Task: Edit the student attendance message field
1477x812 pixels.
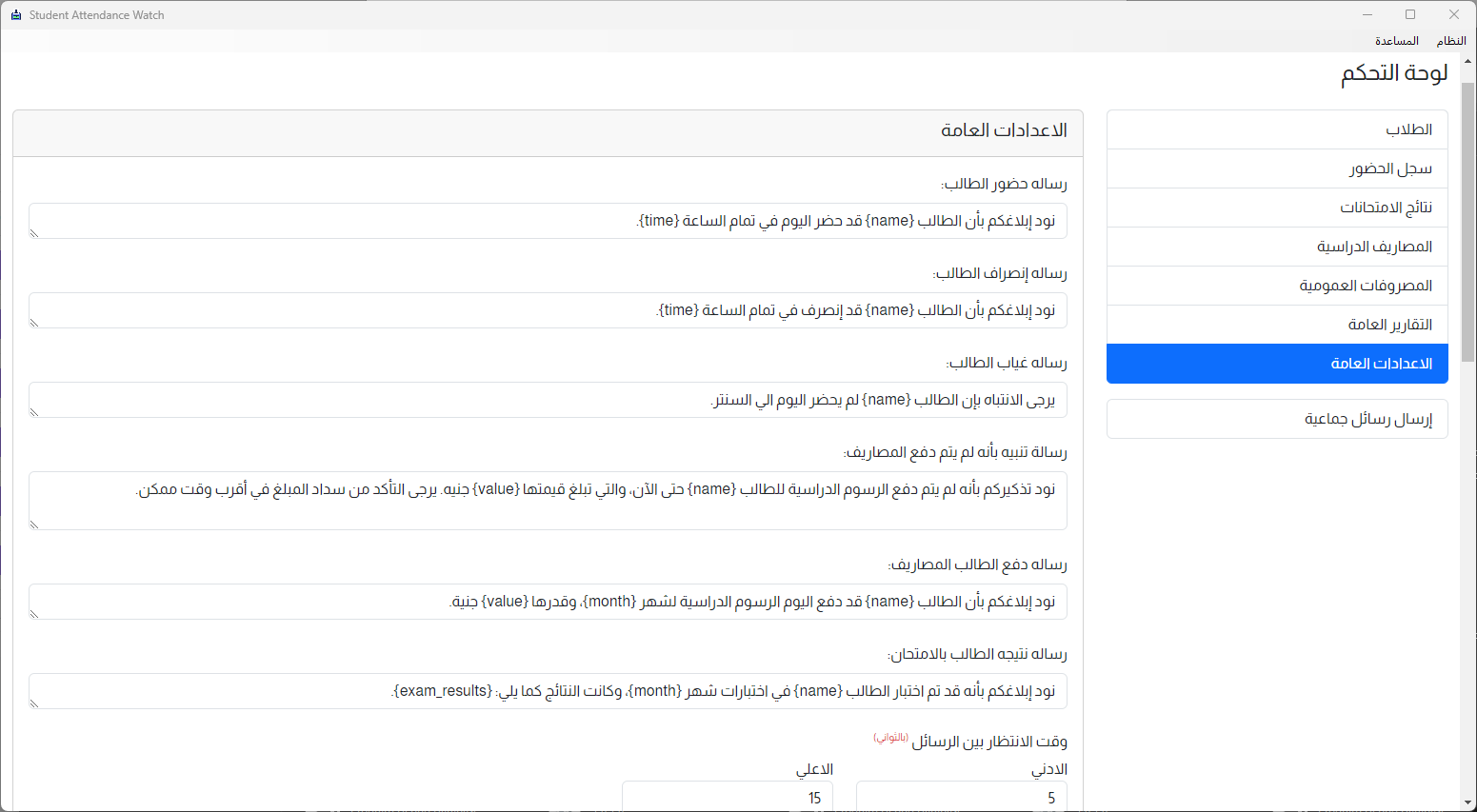Action: (x=548, y=221)
